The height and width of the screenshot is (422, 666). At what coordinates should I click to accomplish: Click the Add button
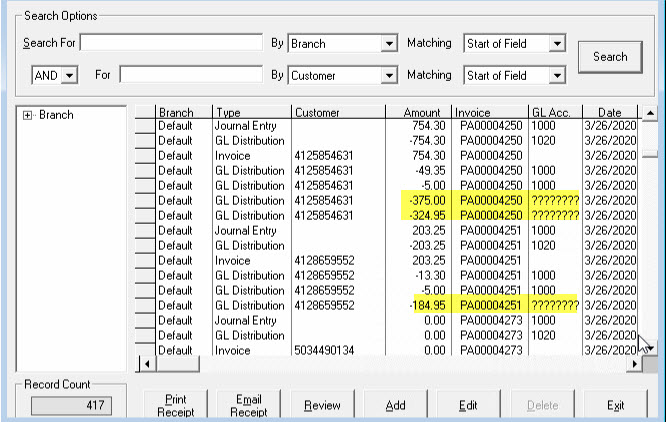coord(395,405)
